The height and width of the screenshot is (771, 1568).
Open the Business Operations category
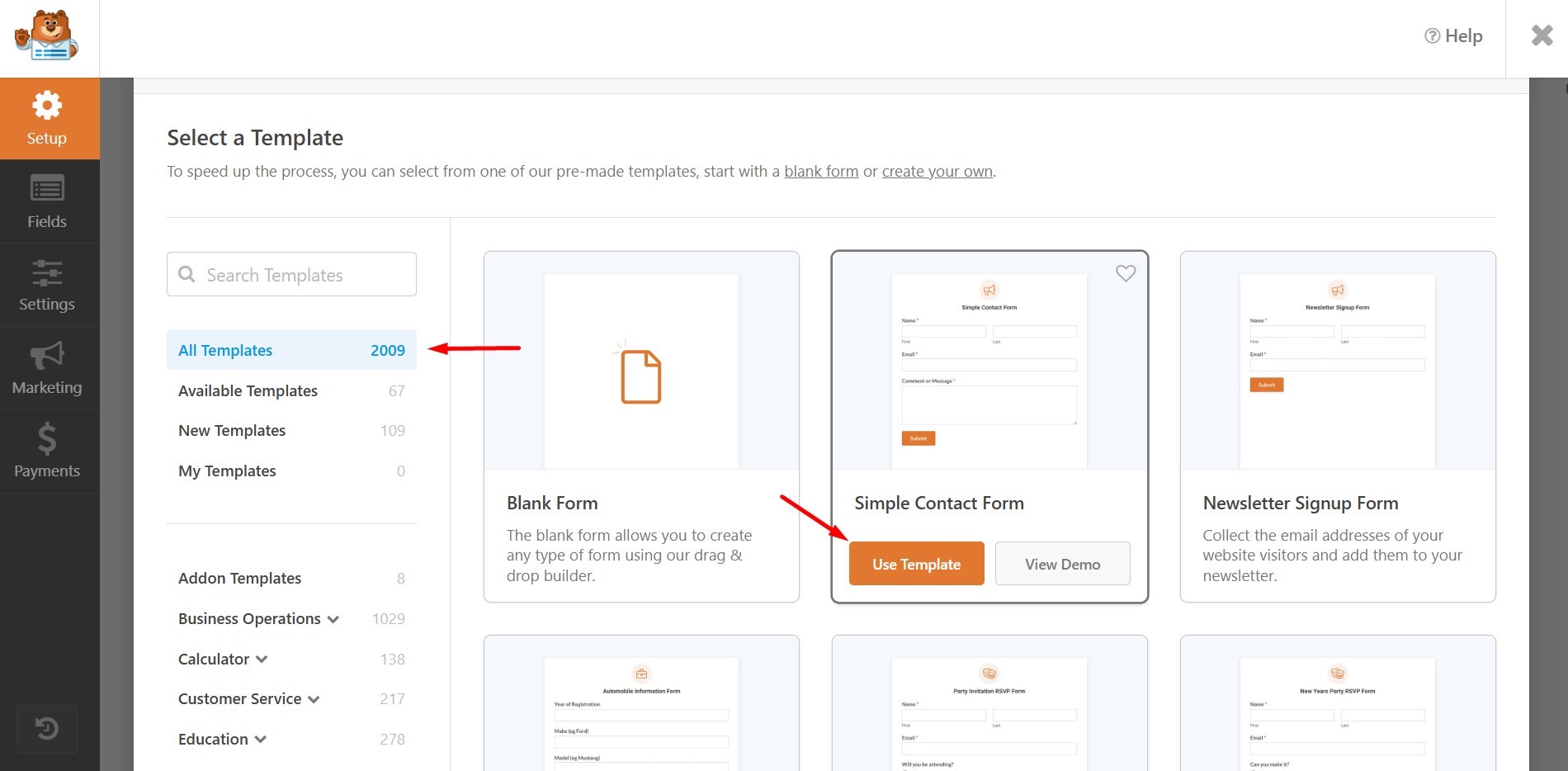coord(249,618)
